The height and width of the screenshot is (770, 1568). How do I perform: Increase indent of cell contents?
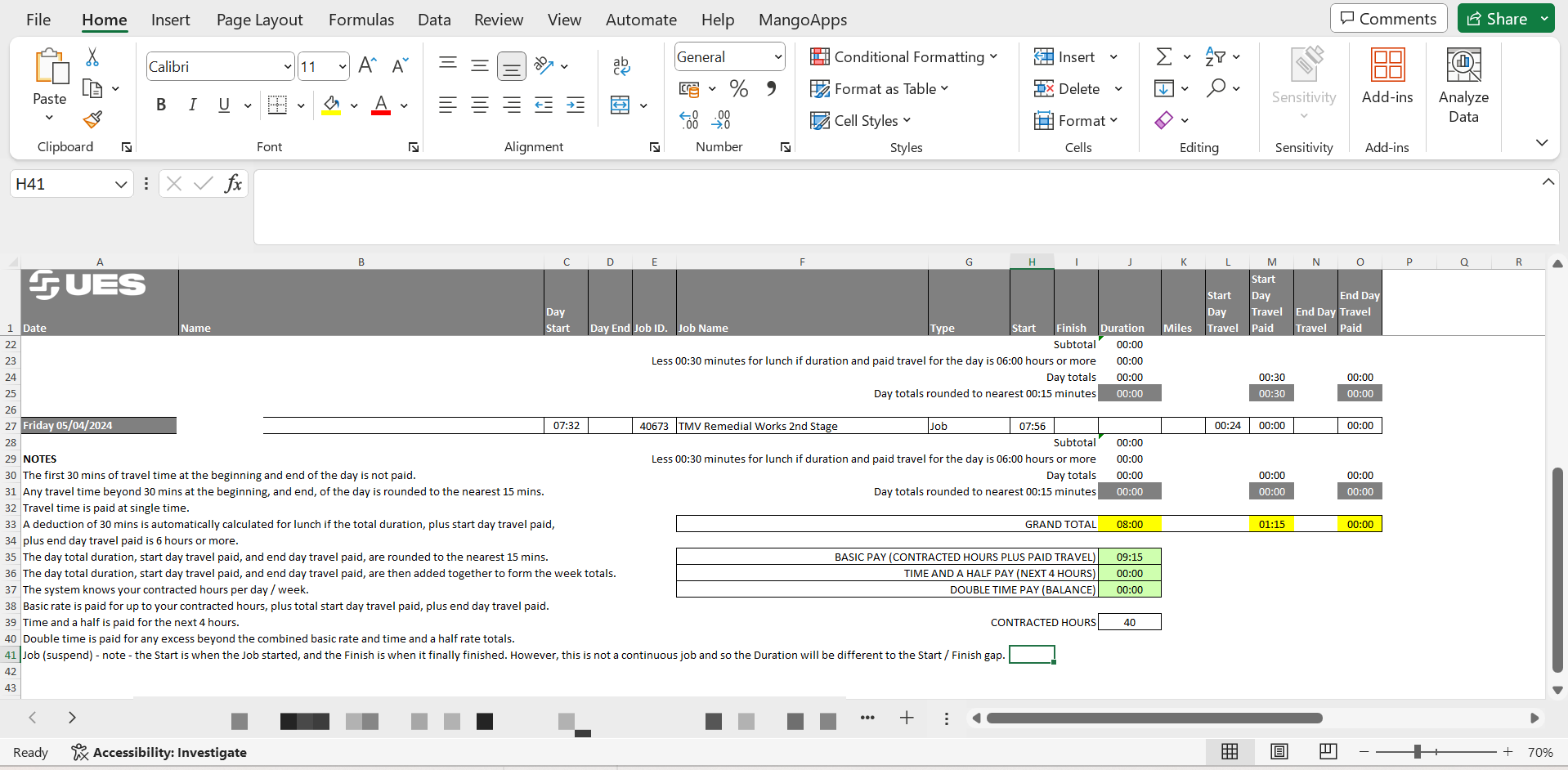[x=576, y=105]
